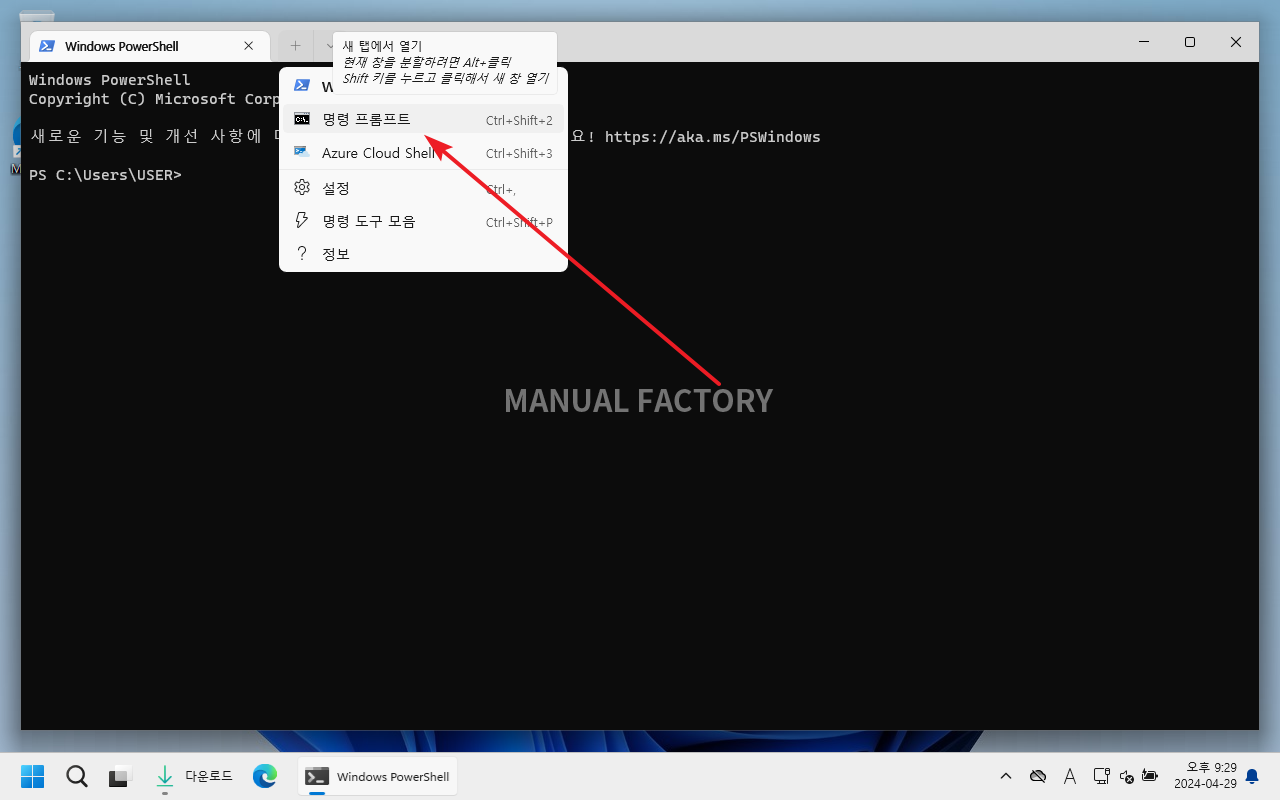Open network status tray icon
This screenshot has height=800, width=1280.
point(1101,776)
